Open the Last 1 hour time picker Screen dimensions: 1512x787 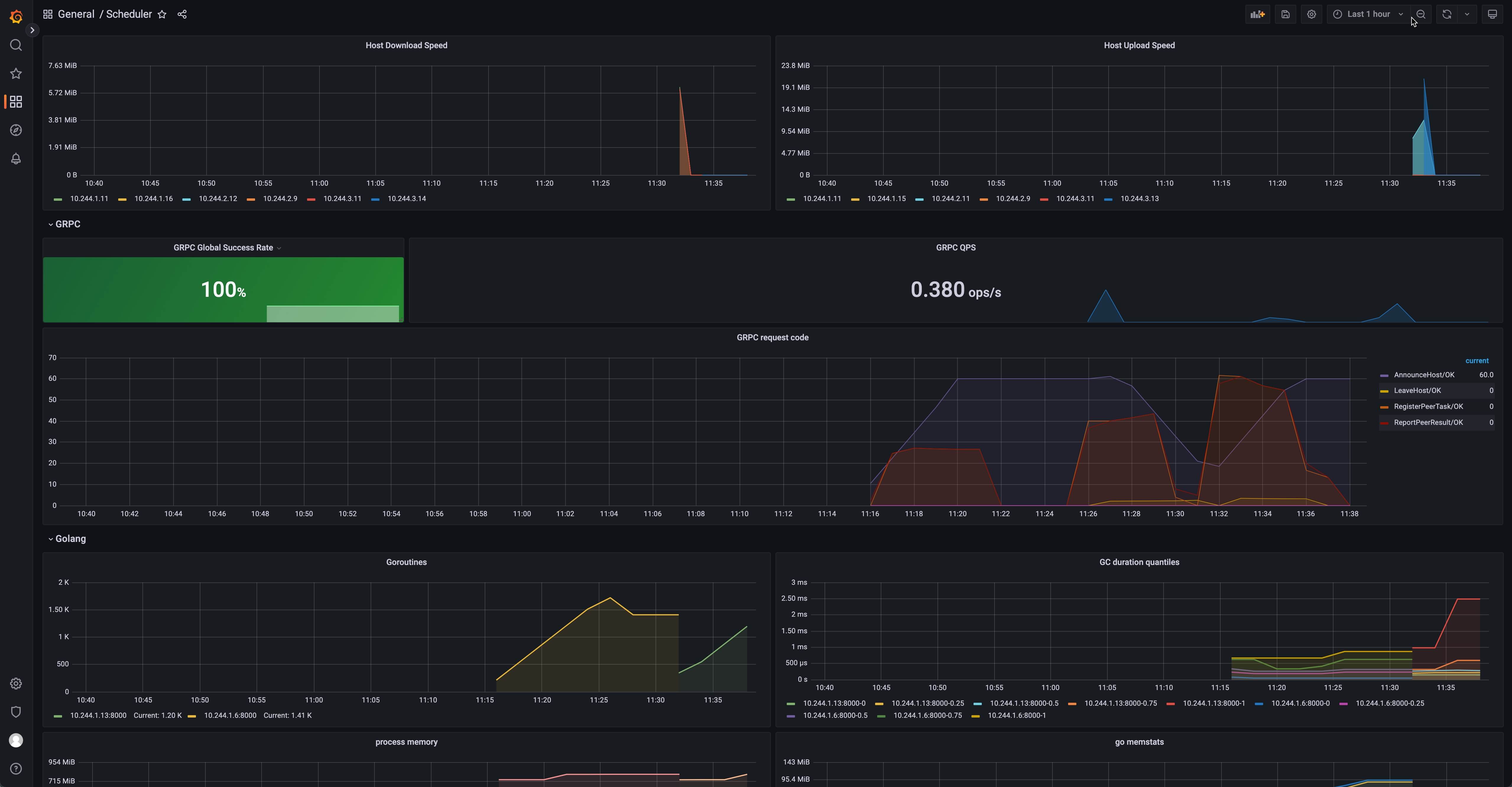(x=1368, y=14)
